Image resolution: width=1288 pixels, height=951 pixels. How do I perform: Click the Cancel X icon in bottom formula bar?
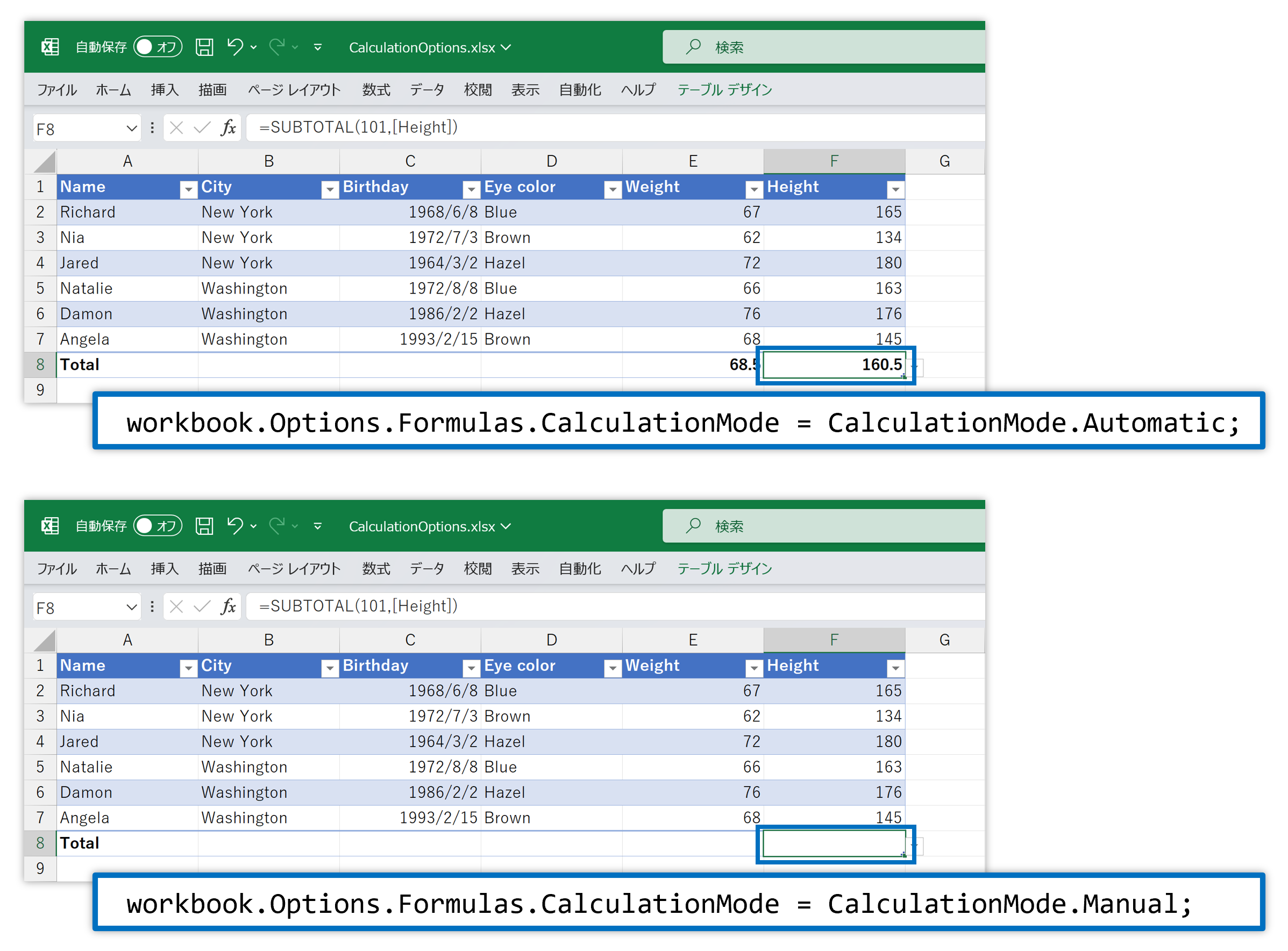click(177, 607)
